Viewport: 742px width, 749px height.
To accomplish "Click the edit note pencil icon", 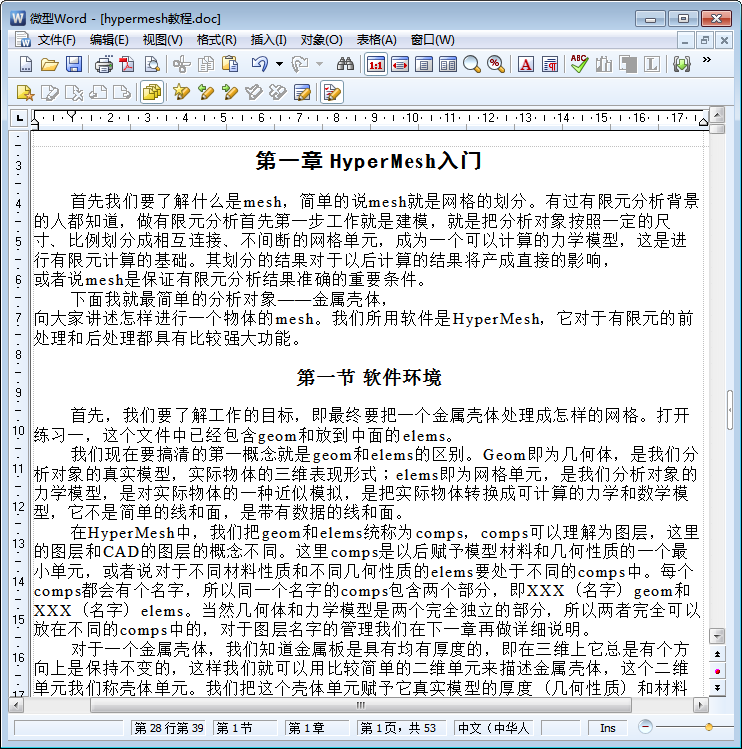I will pos(50,92).
